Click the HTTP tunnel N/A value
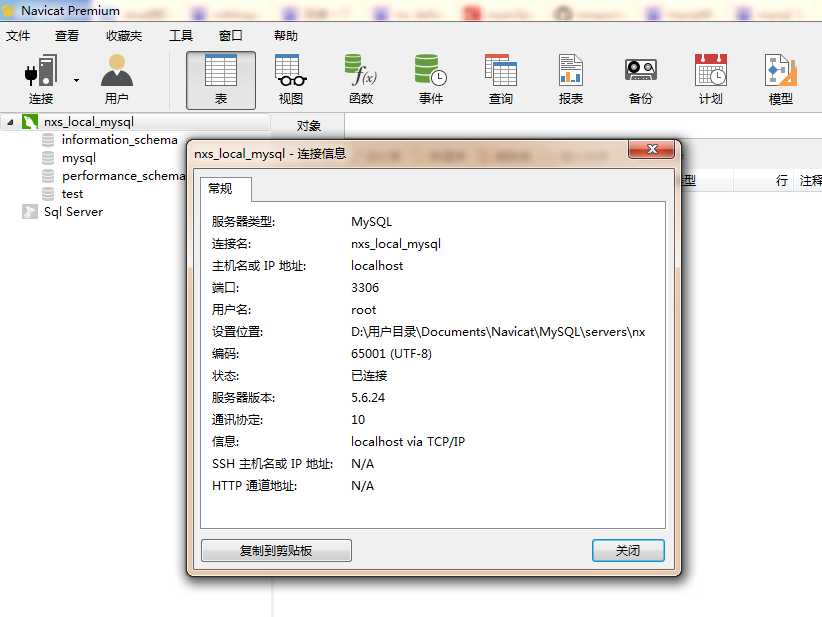Image resolution: width=822 pixels, height=617 pixels. click(362, 486)
